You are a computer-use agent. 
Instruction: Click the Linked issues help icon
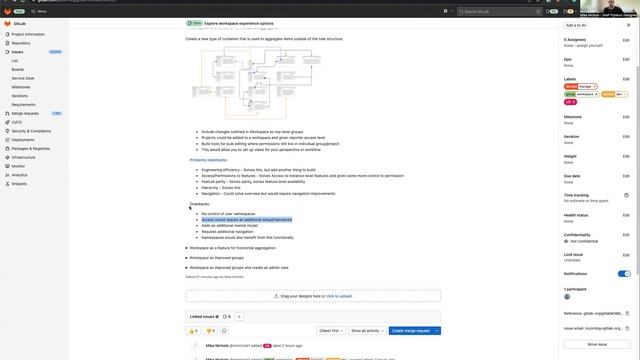217,317
